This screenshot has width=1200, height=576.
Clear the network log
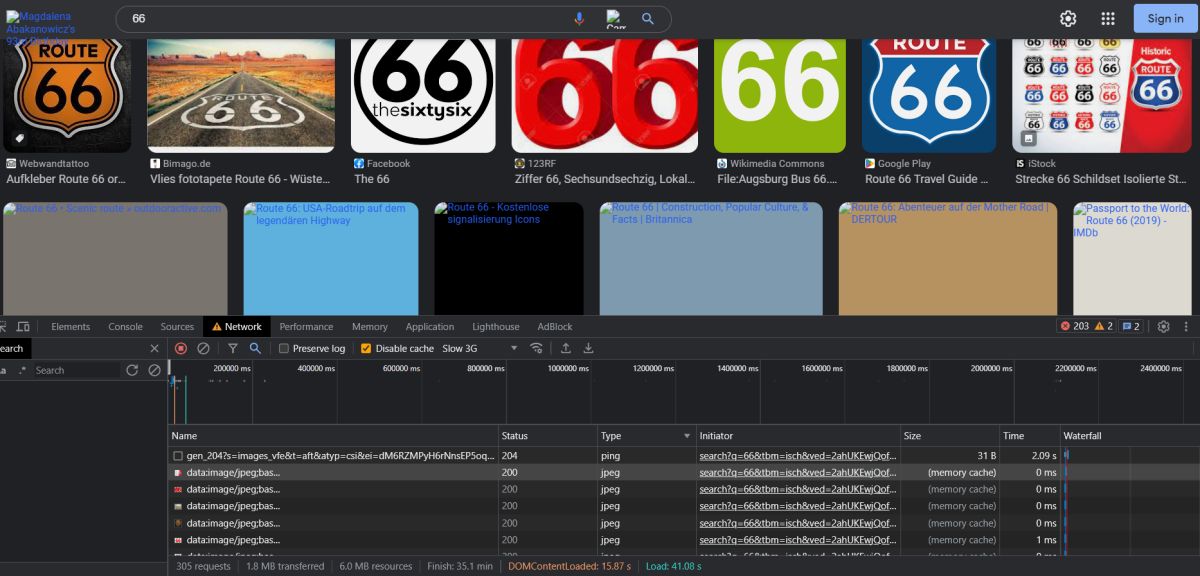click(x=203, y=348)
